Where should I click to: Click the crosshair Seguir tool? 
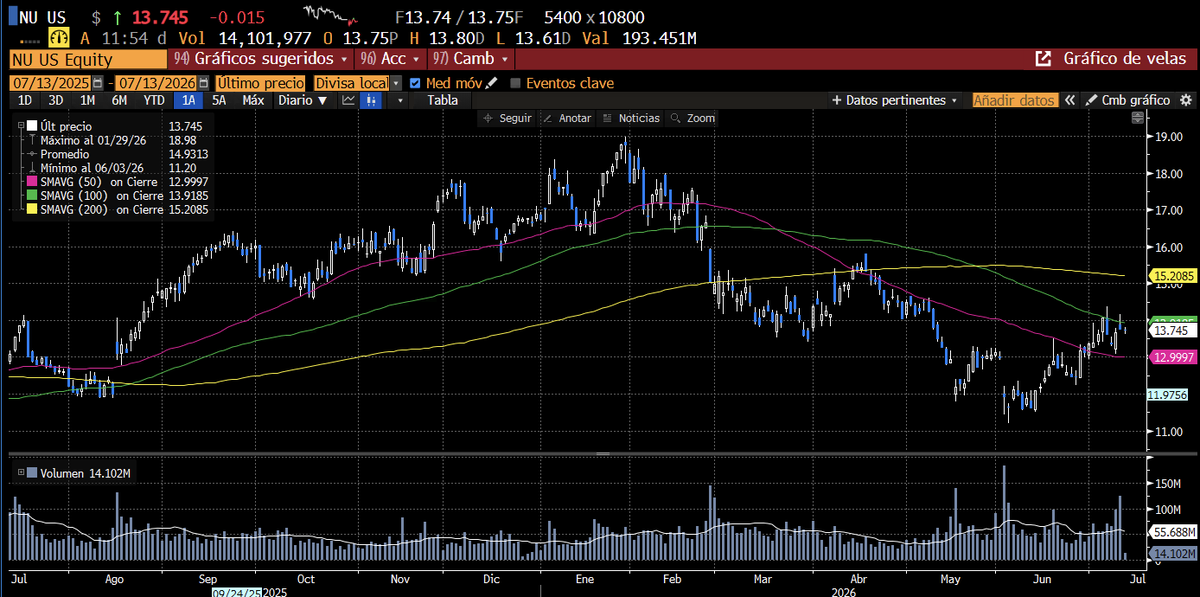[507, 118]
